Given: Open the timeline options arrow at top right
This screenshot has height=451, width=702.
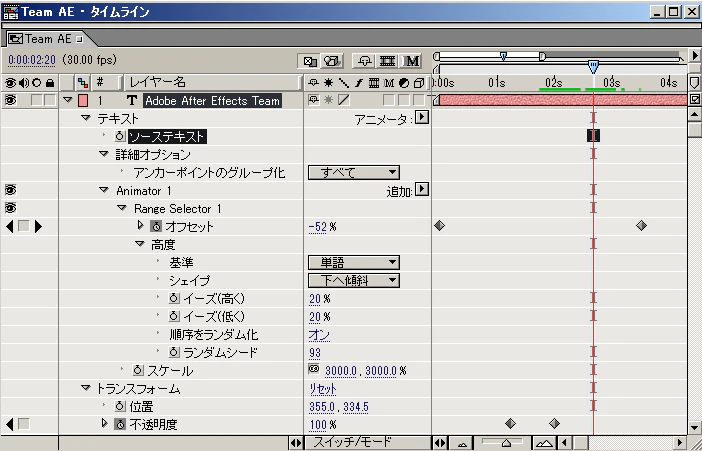Looking at the screenshot, I should click(x=695, y=56).
